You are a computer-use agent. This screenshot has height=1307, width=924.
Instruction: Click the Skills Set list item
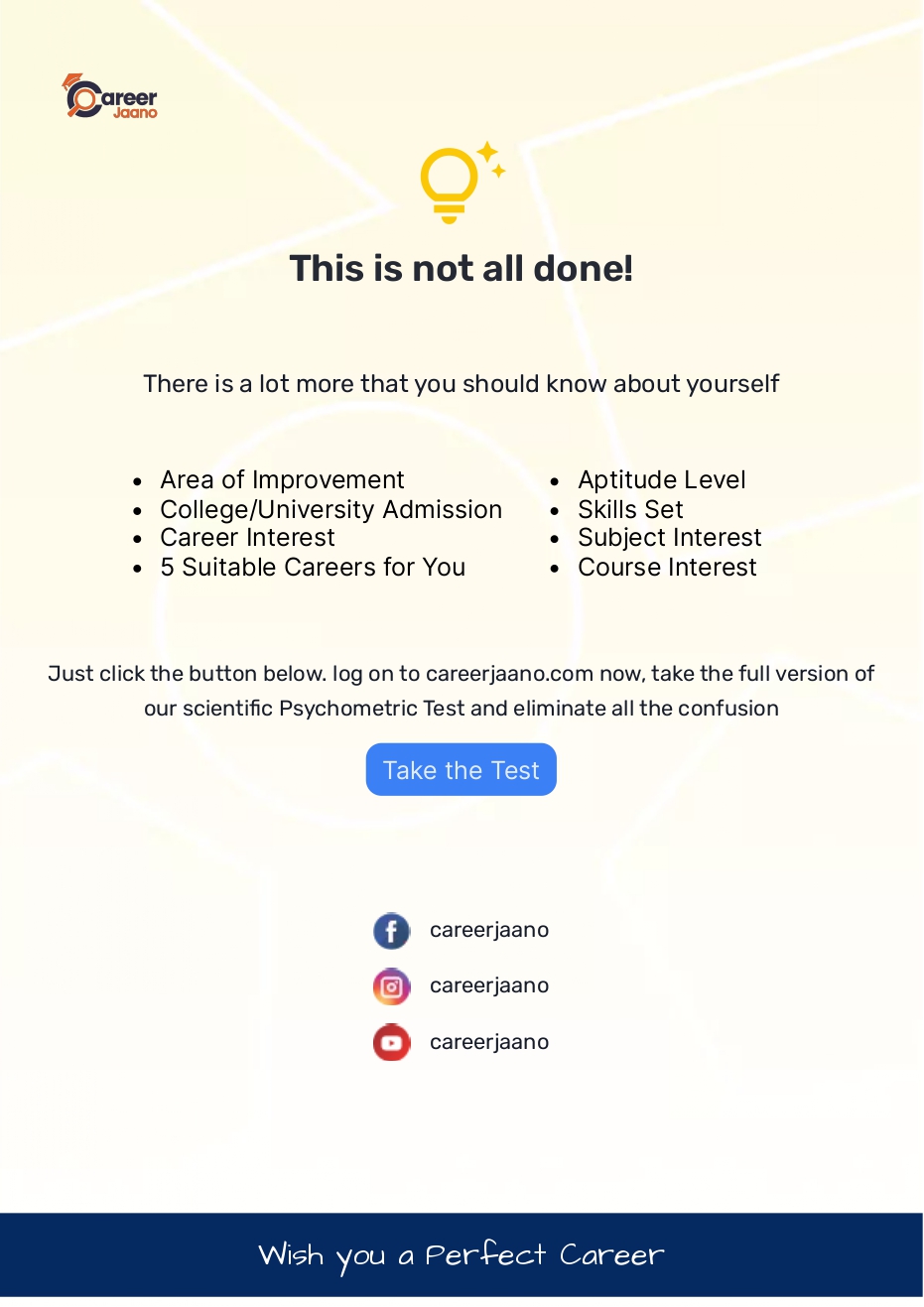coord(631,509)
